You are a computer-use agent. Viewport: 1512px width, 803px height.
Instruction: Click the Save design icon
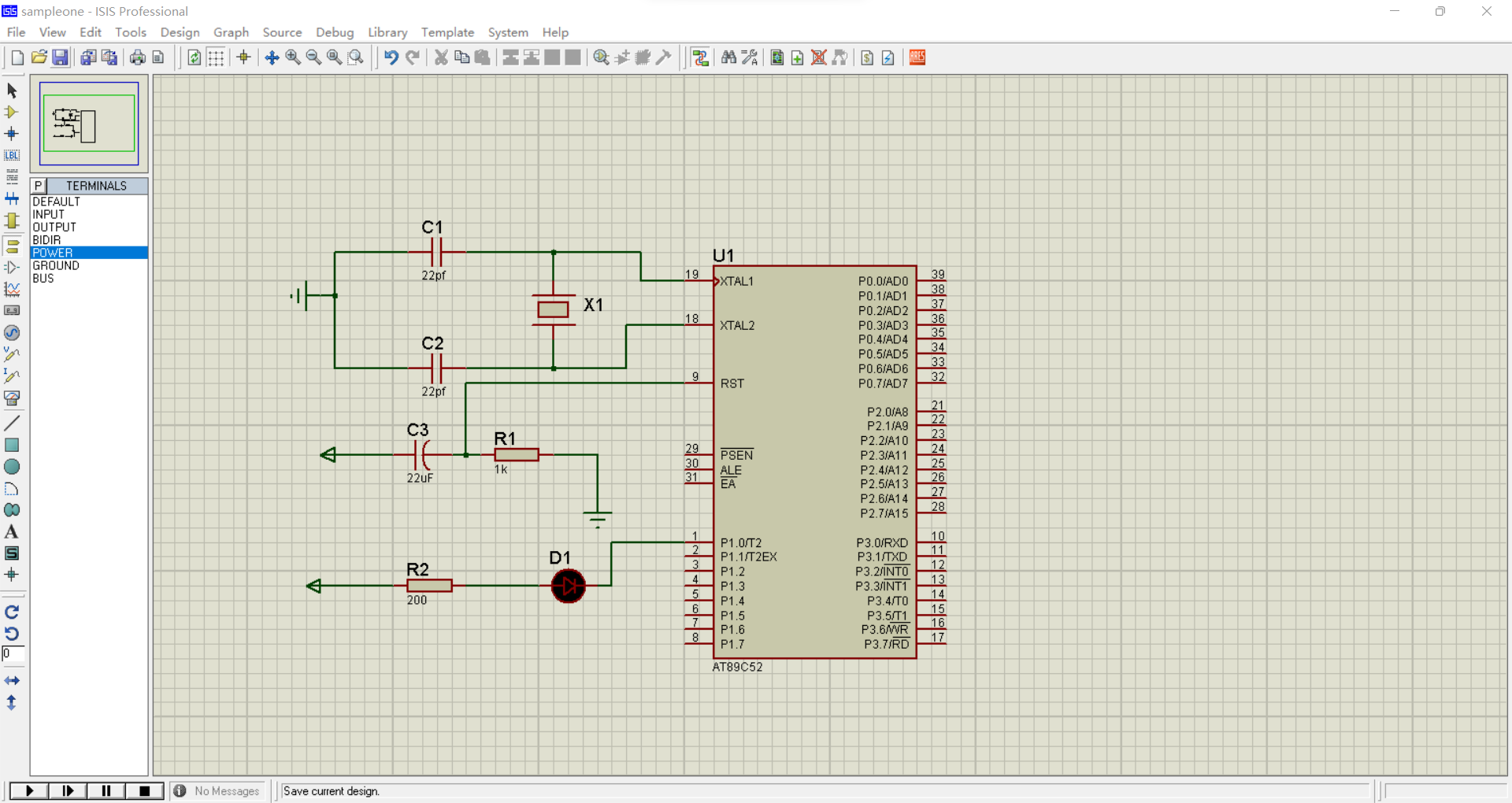(x=60, y=57)
